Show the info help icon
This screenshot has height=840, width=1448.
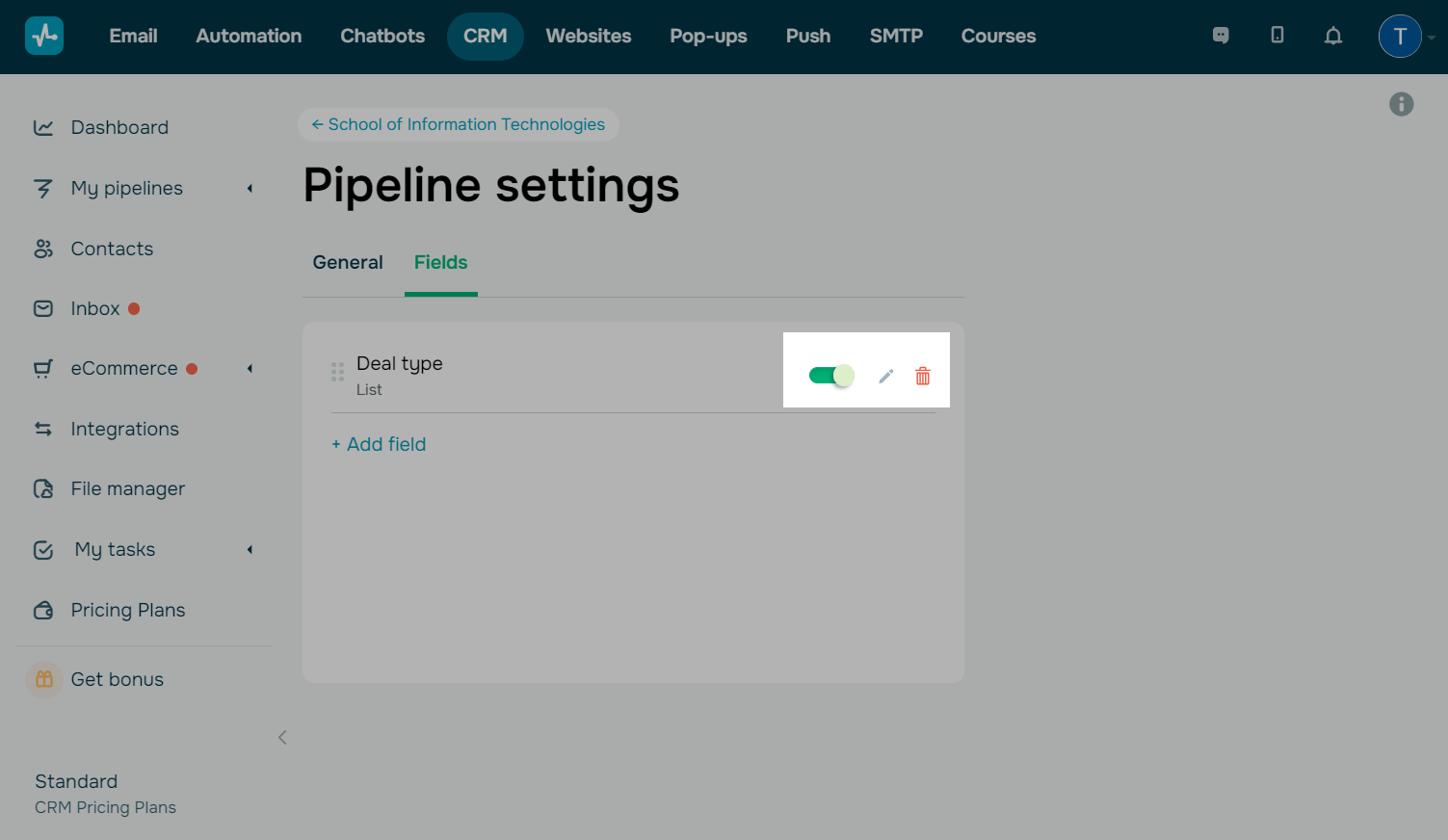click(x=1402, y=104)
